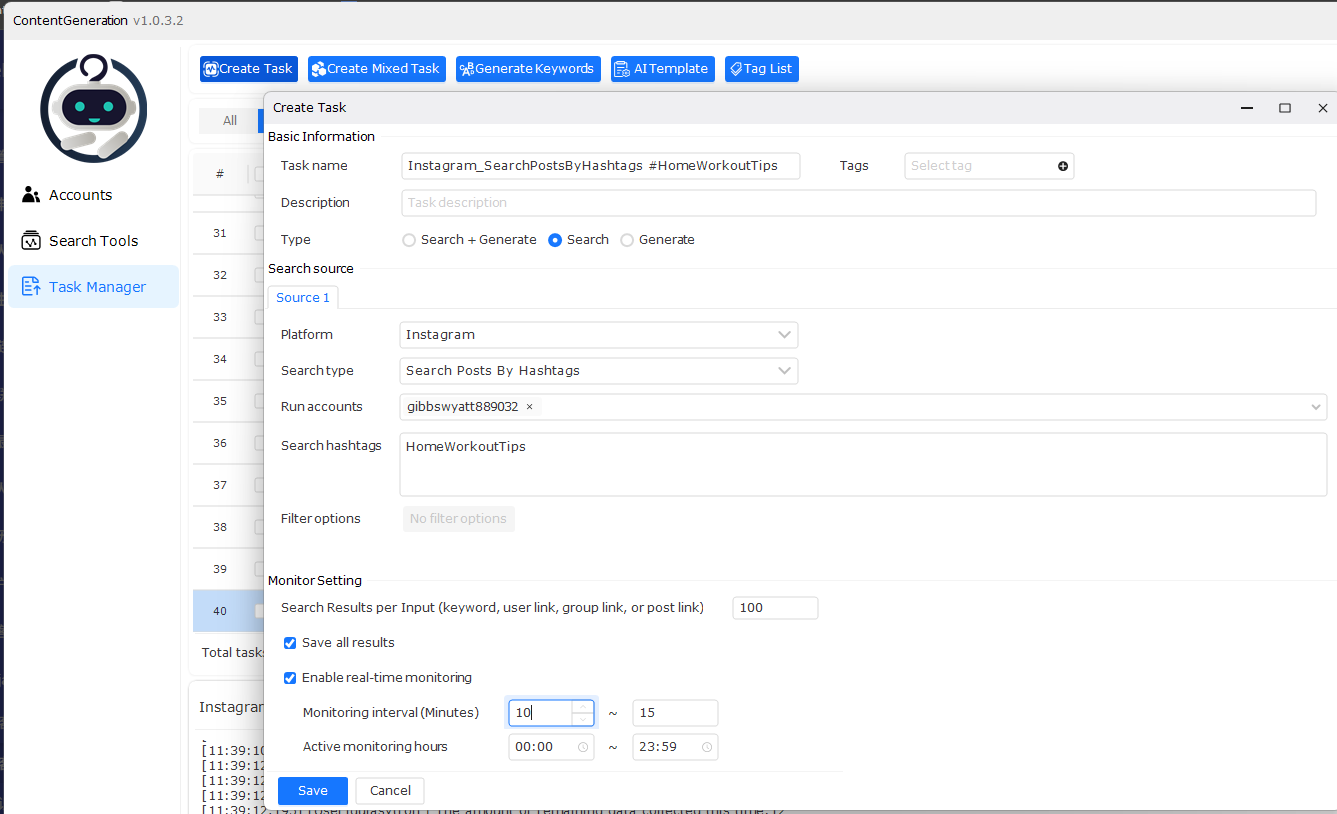Uncheck Save all results checkbox

pyautogui.click(x=290, y=643)
